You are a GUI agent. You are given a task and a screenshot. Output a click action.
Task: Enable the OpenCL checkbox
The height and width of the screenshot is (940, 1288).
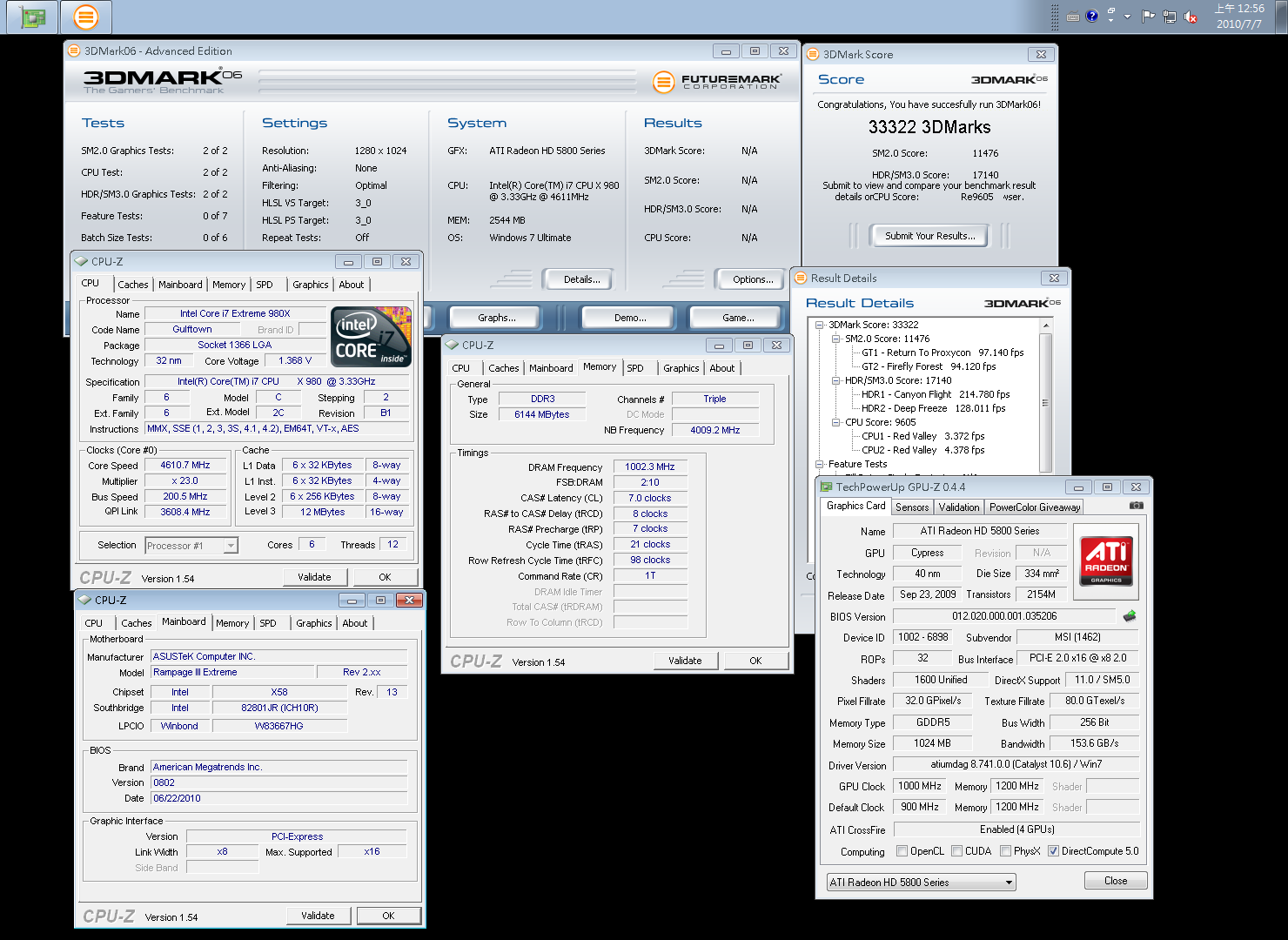click(x=902, y=851)
